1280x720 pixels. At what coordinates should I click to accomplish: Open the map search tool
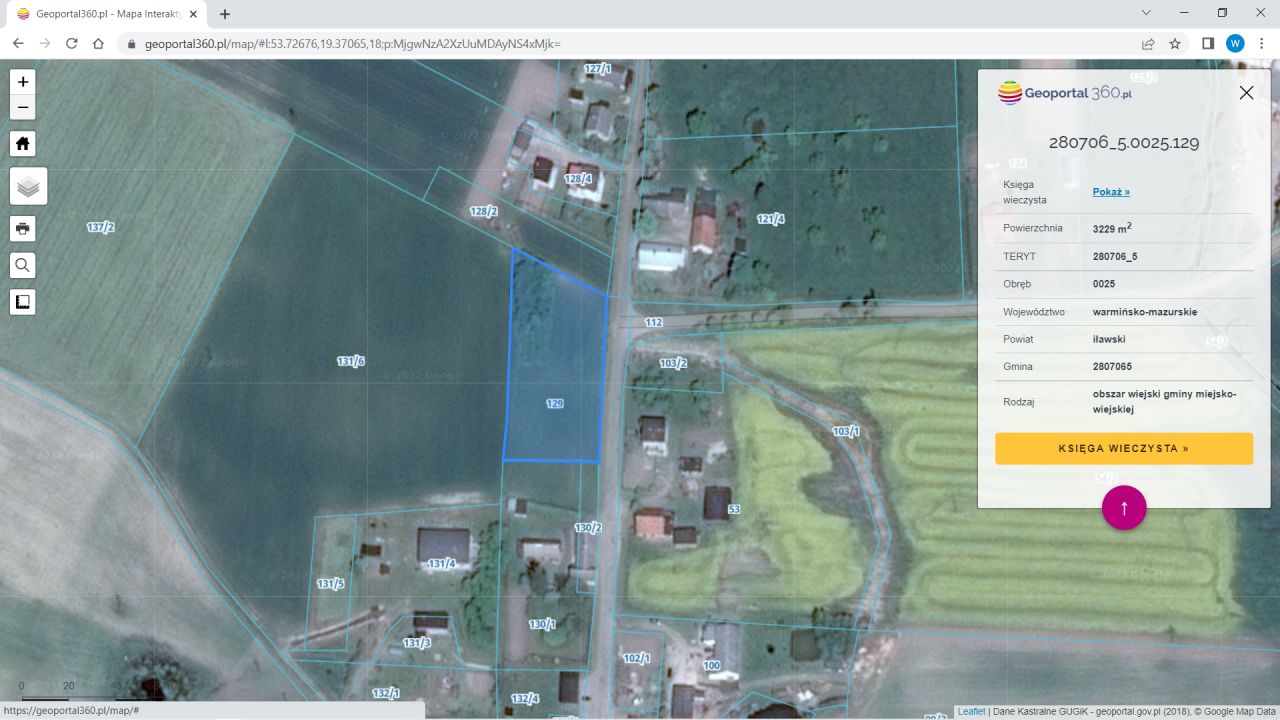click(23, 265)
